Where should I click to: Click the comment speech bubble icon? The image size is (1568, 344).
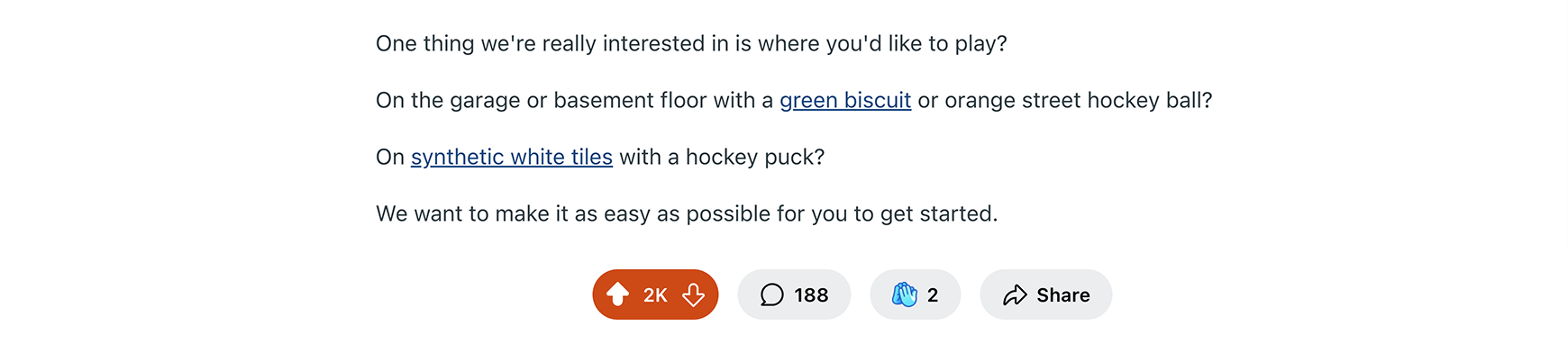[x=772, y=294]
